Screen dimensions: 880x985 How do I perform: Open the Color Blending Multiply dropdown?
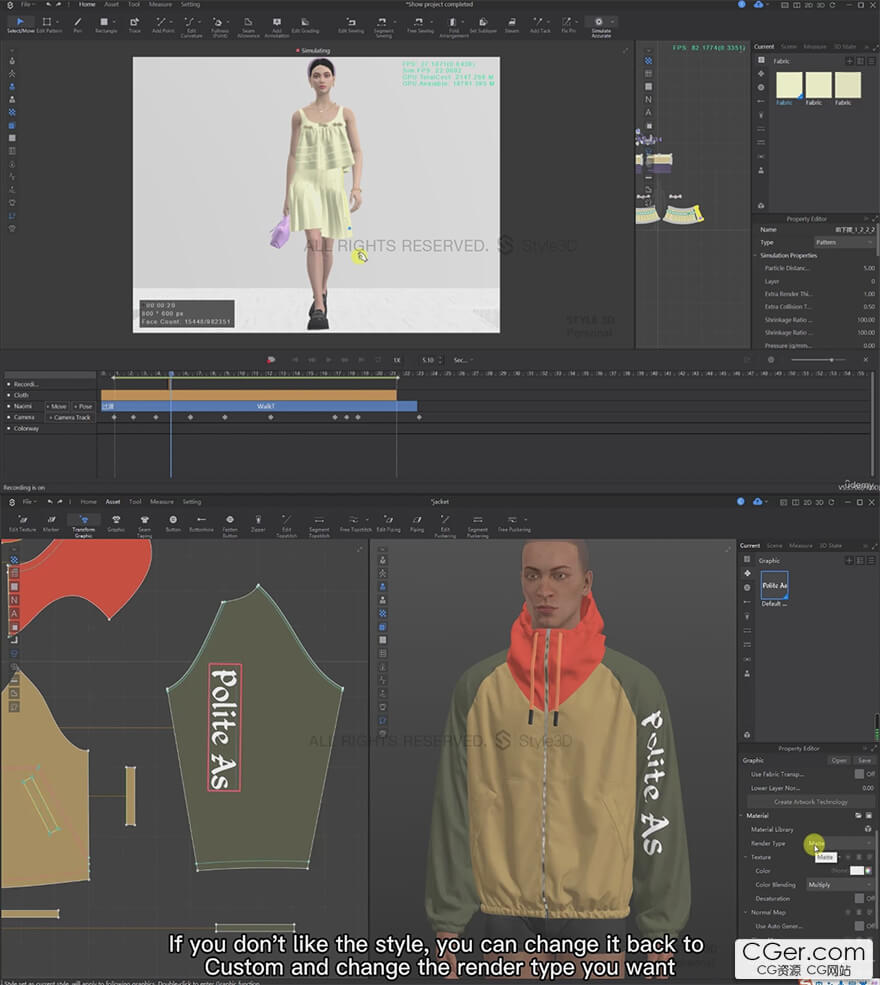(x=839, y=884)
